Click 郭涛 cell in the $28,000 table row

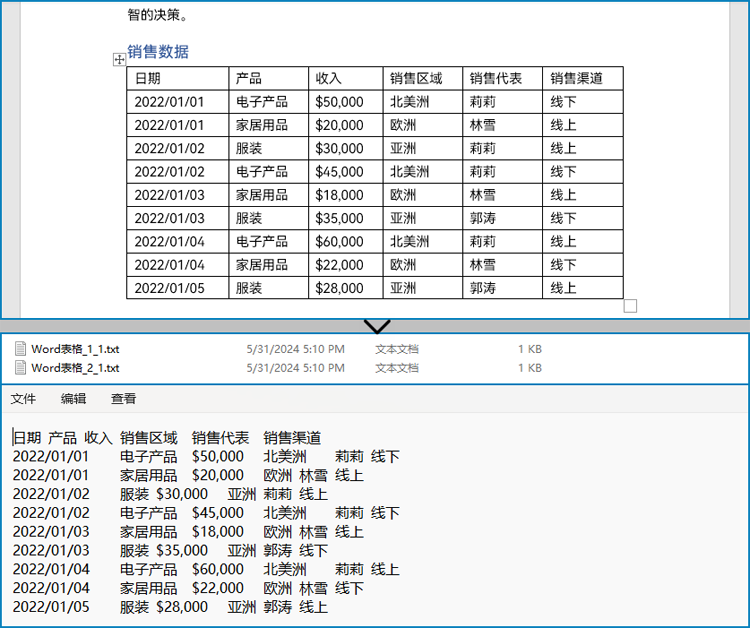click(x=502, y=288)
